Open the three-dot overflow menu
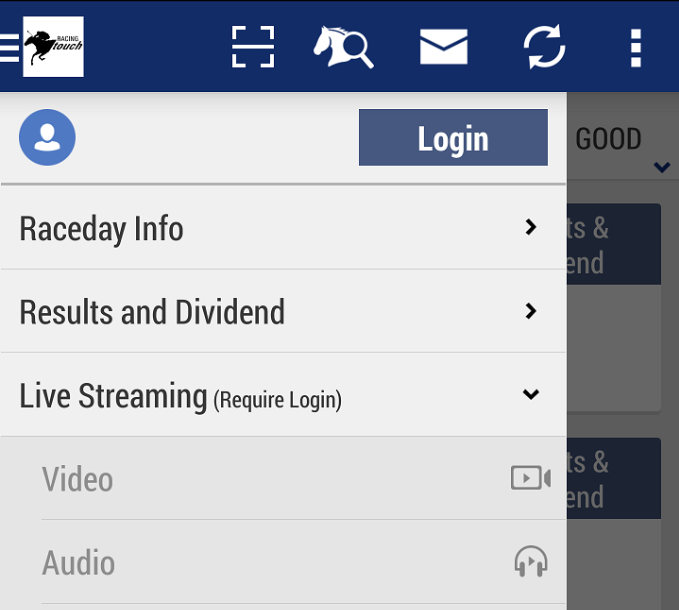Viewport: 679px width, 610px height. (635, 47)
